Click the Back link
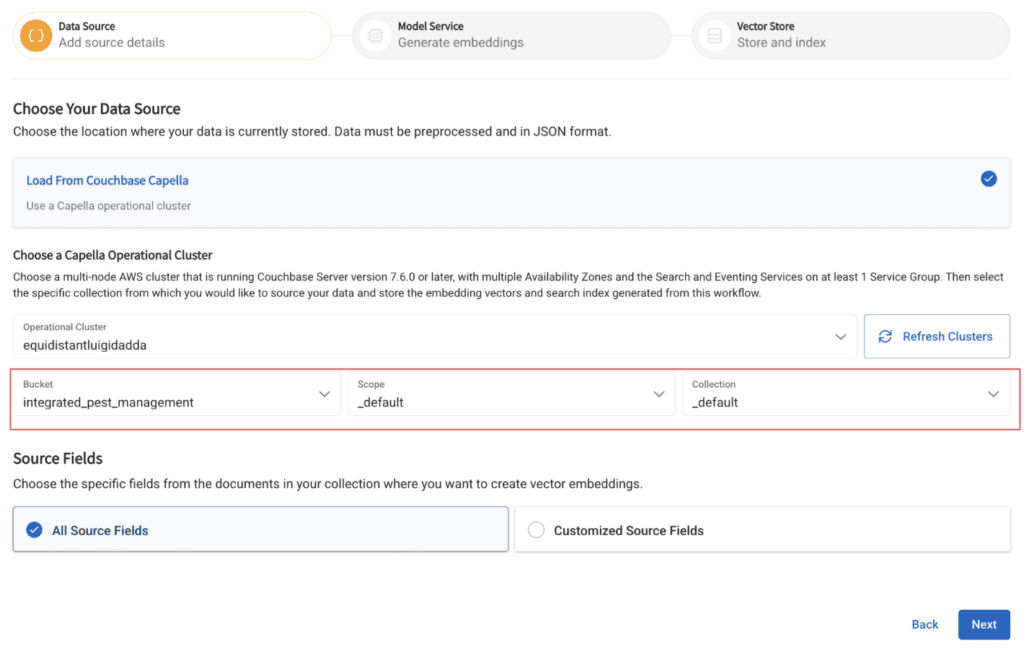The height and width of the screenshot is (656, 1024). [925, 625]
